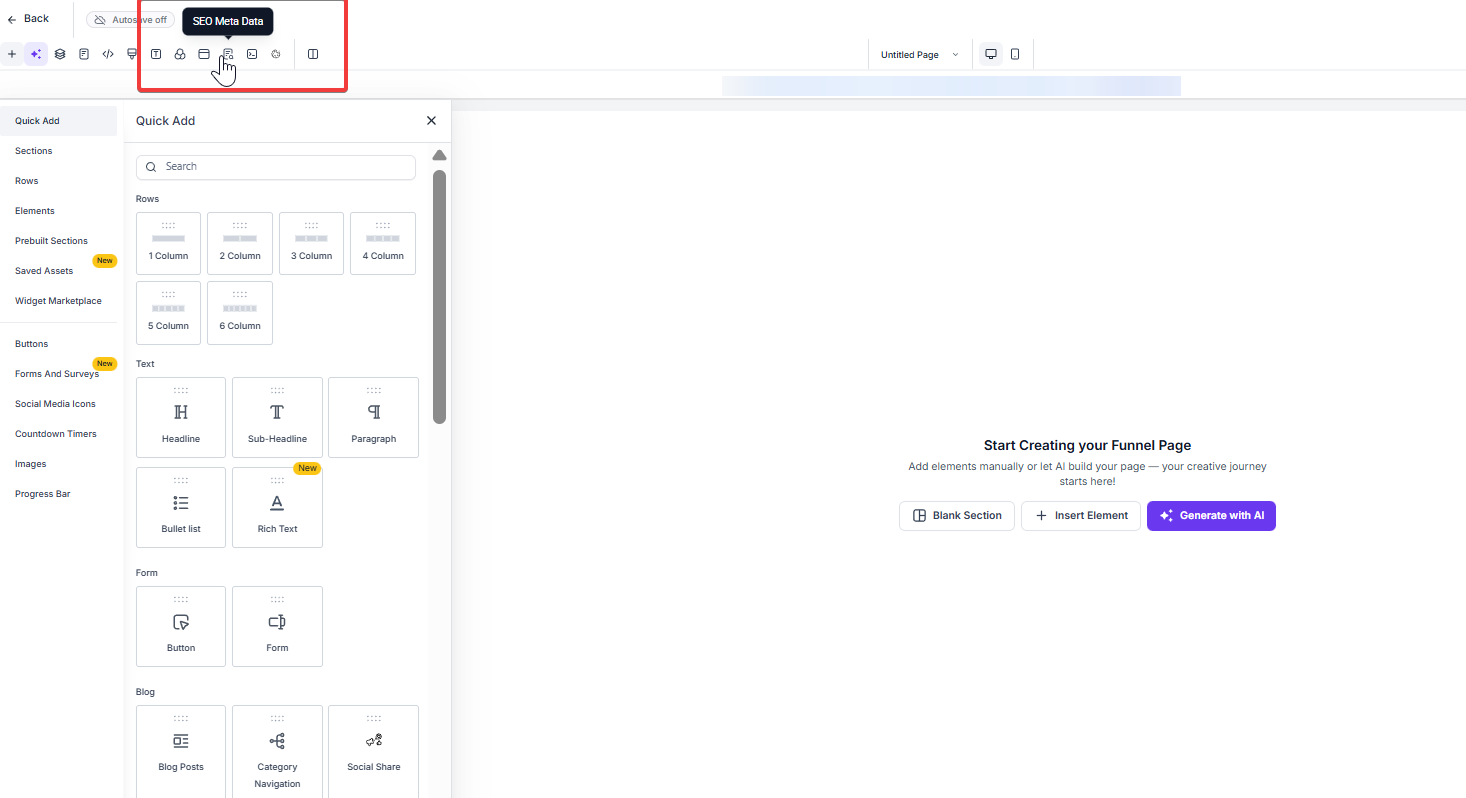Close the Quick Add panel

point(431,121)
